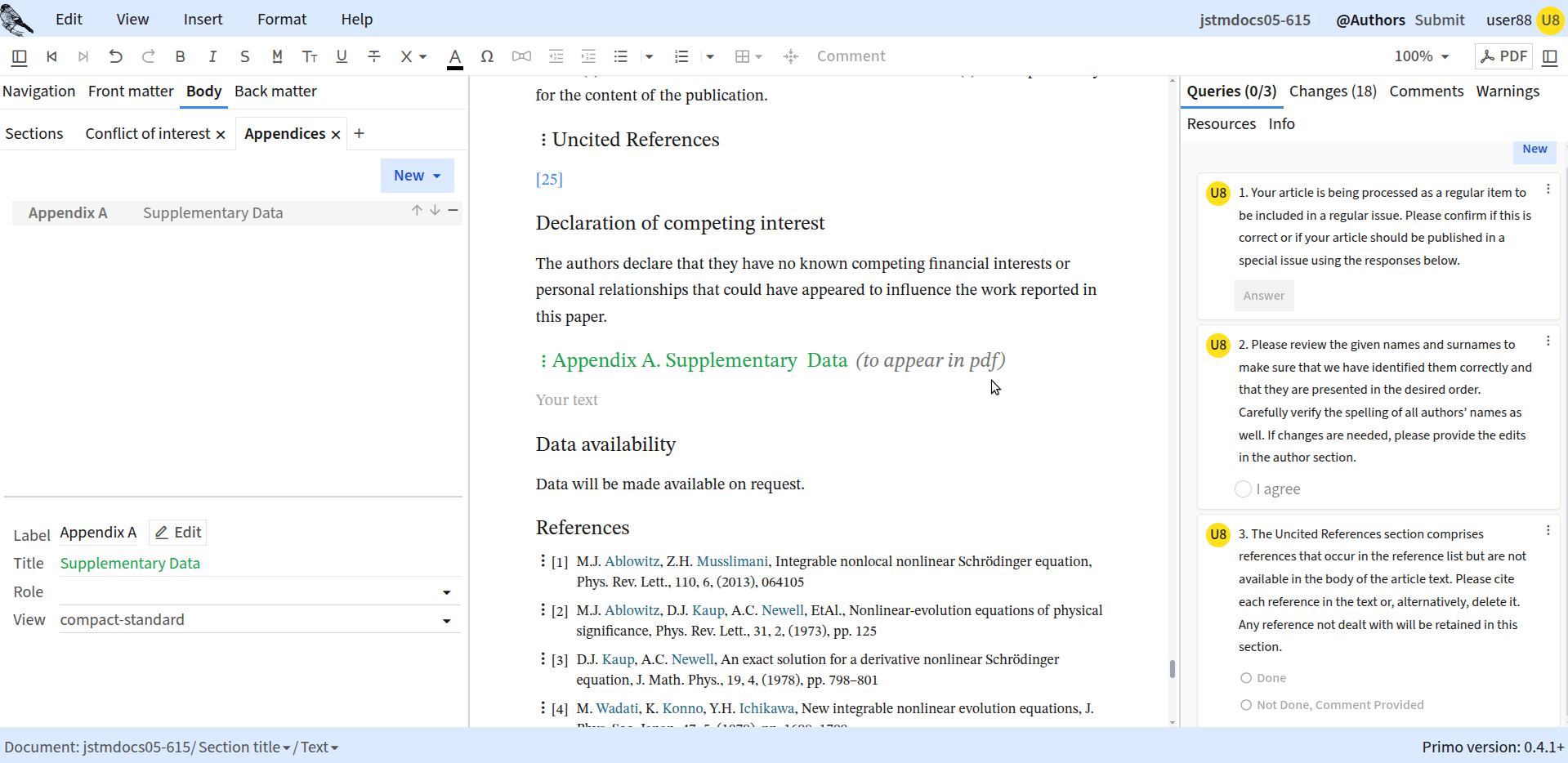
Task: Insert special character with Omega icon
Action: 487,56
